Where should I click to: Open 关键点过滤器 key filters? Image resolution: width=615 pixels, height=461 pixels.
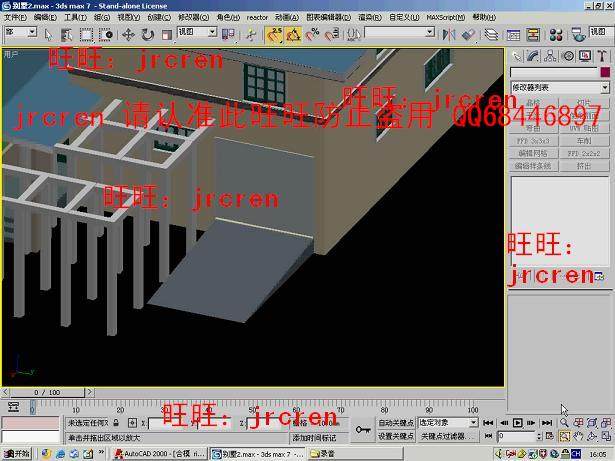pos(448,436)
